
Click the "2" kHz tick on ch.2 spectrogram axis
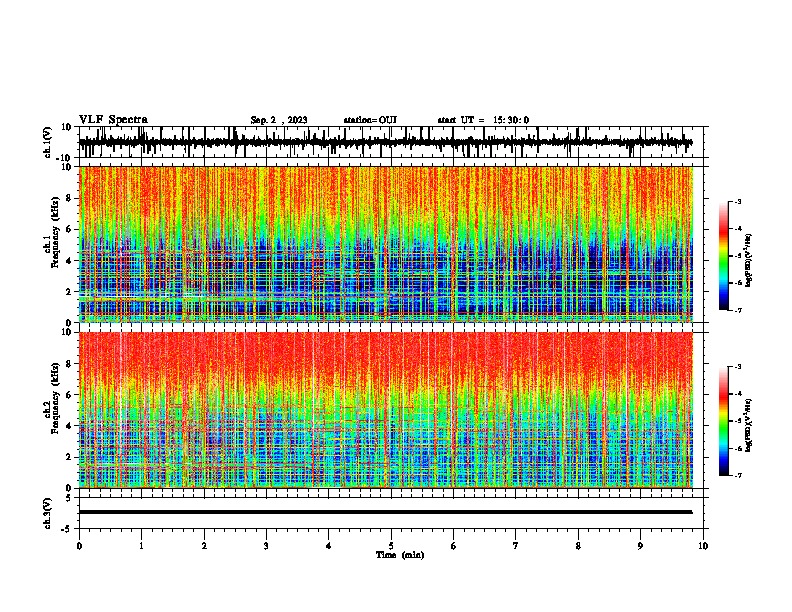[x=70, y=457]
